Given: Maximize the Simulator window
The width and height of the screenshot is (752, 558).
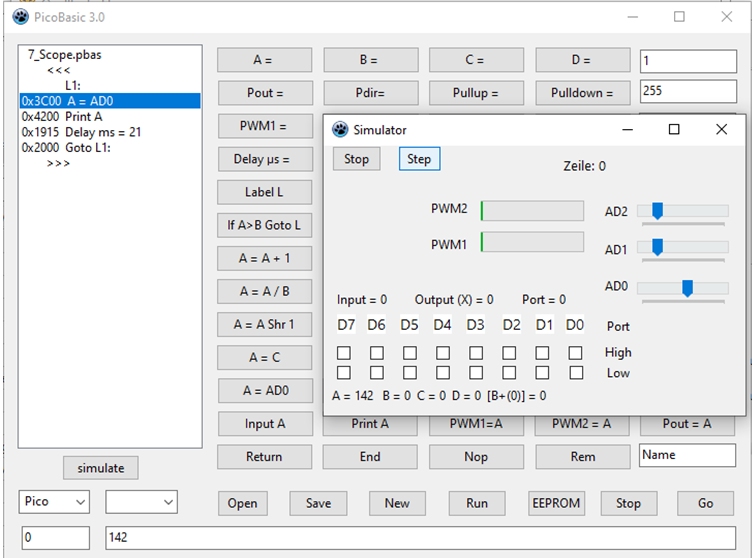Looking at the screenshot, I should pyautogui.click(x=674, y=130).
